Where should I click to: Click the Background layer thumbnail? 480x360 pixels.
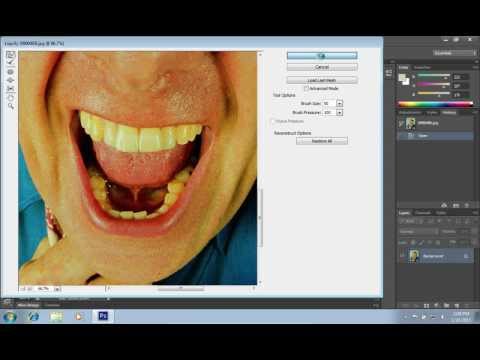pyautogui.click(x=414, y=256)
